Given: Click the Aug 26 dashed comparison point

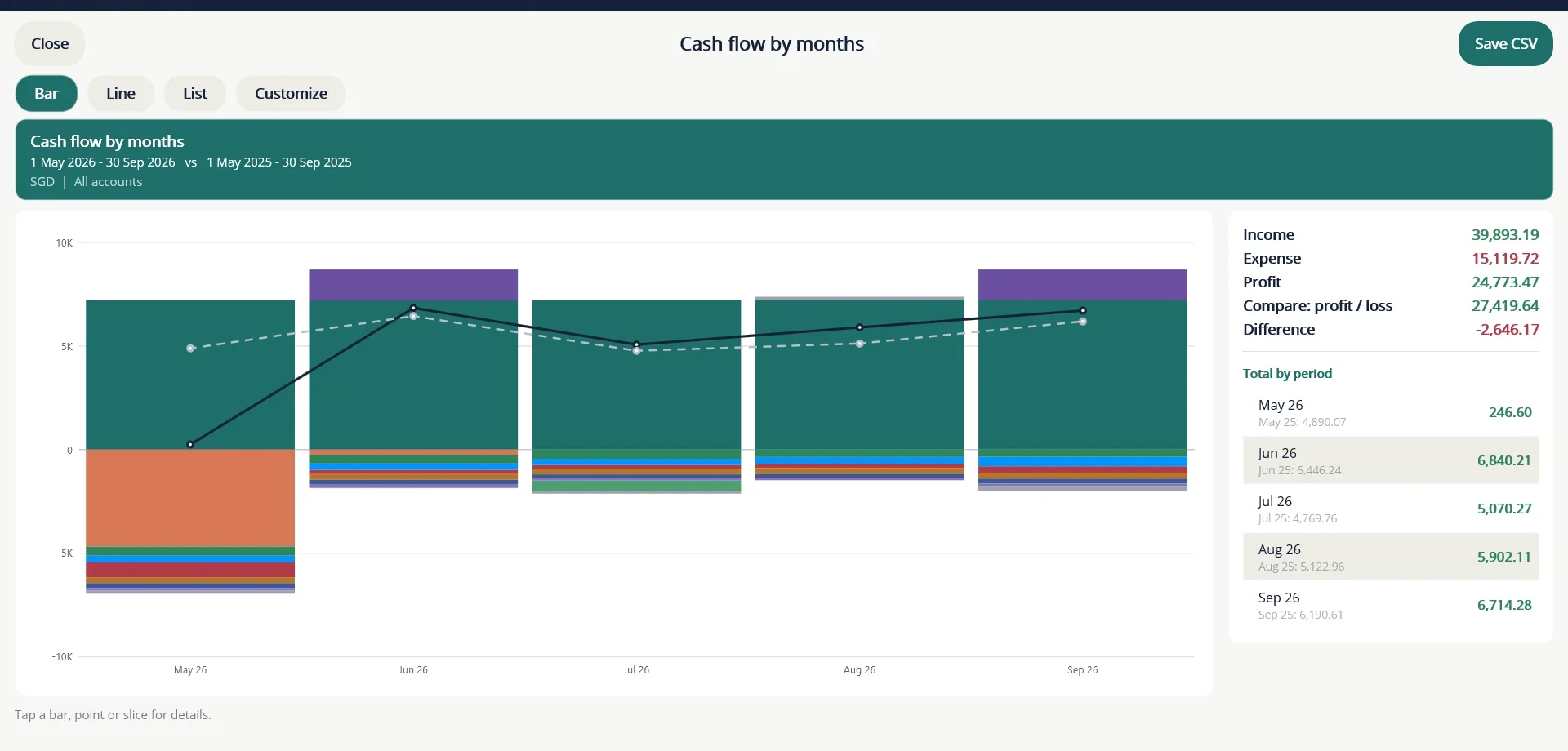Looking at the screenshot, I should click(860, 344).
